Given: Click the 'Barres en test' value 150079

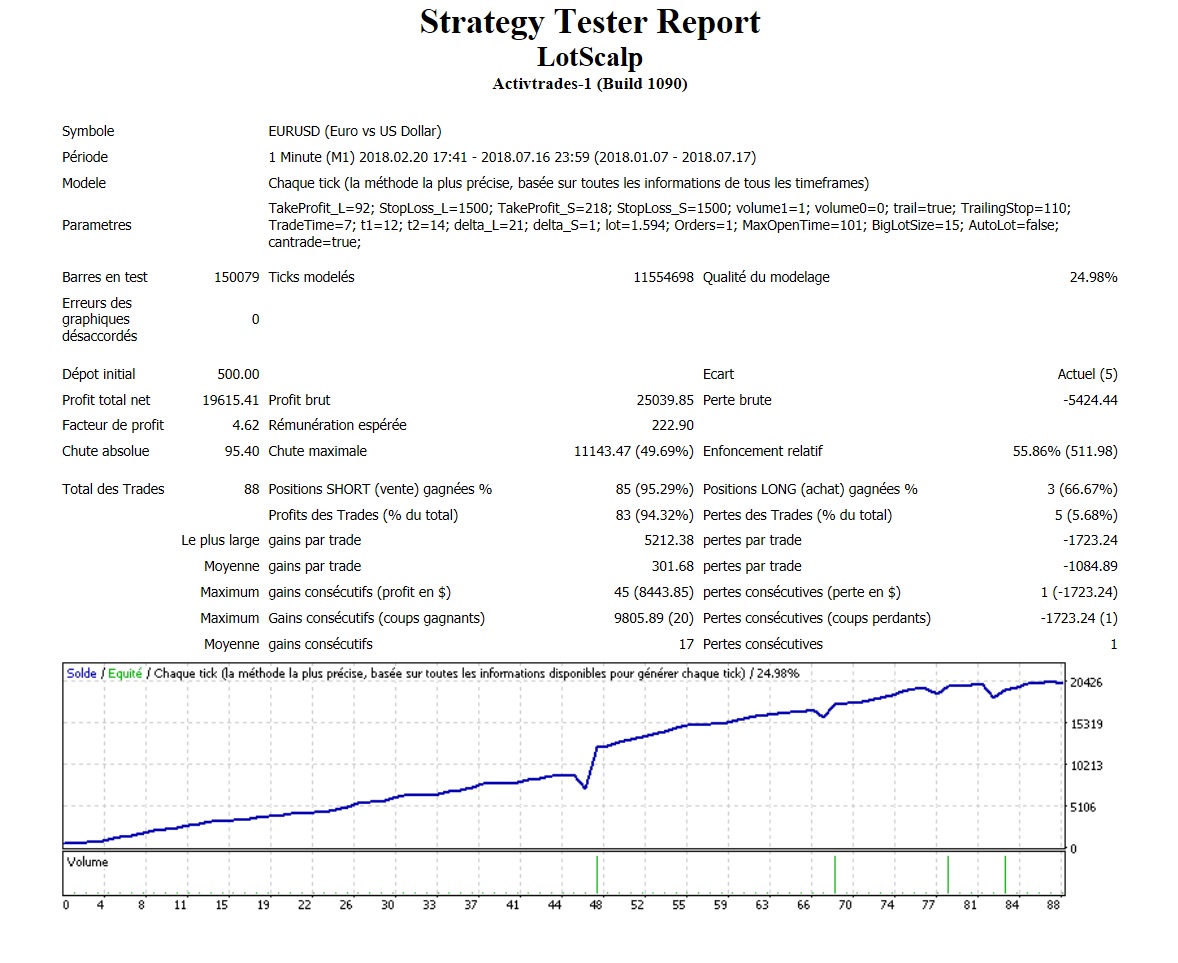Looking at the screenshot, I should [x=237, y=277].
